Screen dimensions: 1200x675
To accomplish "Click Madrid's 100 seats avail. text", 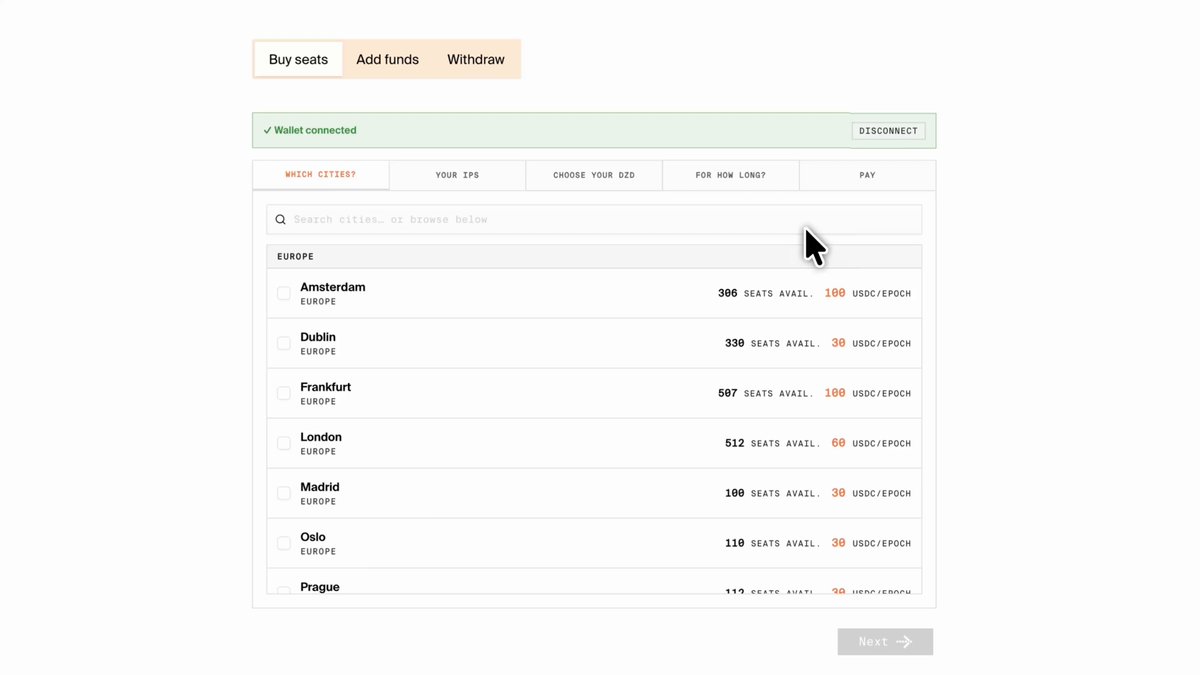I will click(773, 494).
